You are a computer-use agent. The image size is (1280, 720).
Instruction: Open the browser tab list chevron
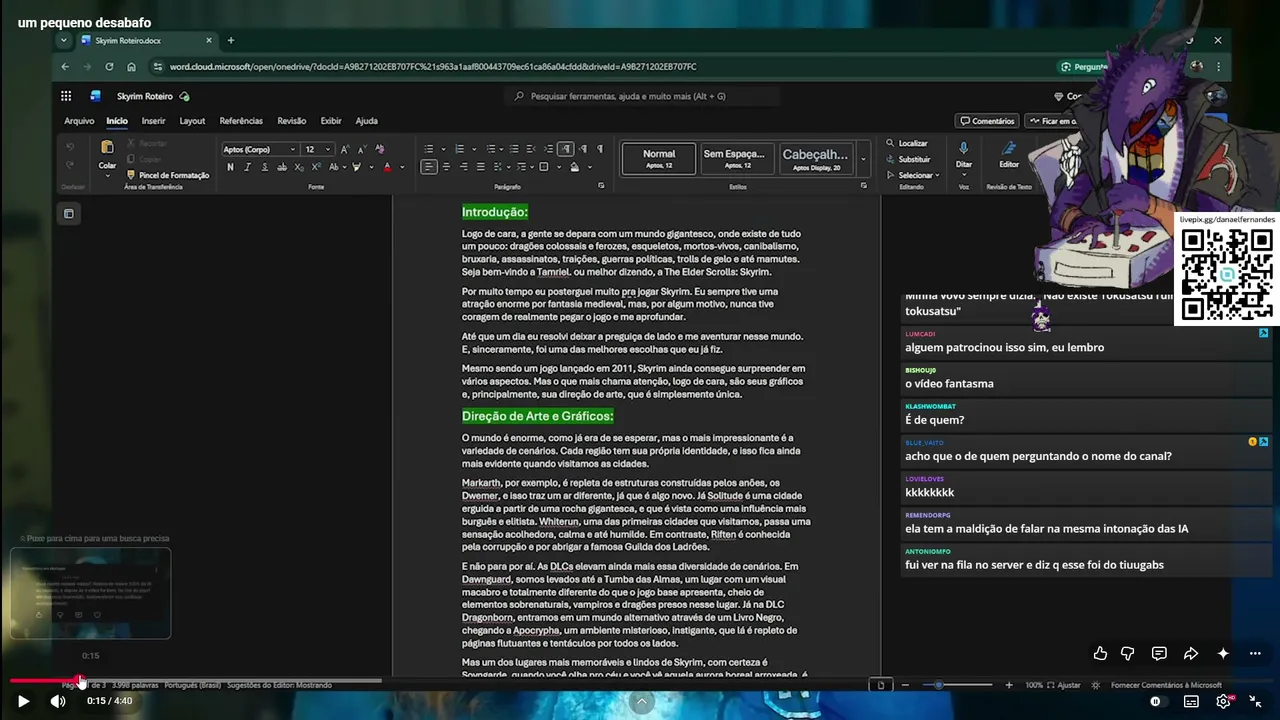(64, 40)
